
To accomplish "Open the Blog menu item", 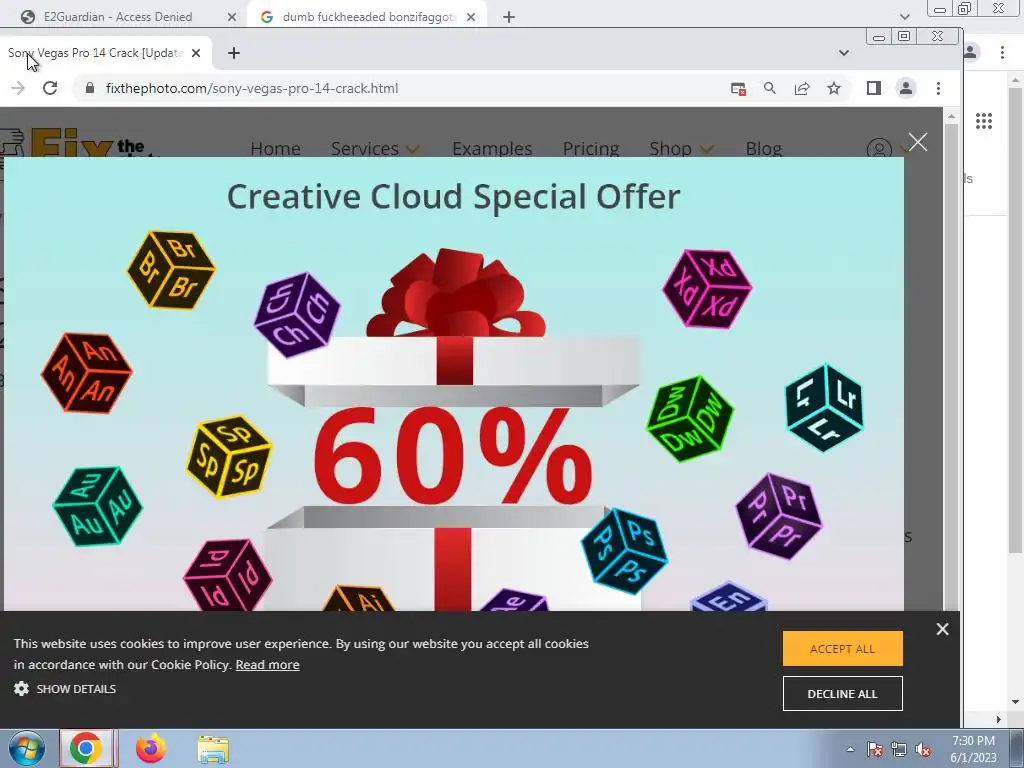I will point(763,148).
